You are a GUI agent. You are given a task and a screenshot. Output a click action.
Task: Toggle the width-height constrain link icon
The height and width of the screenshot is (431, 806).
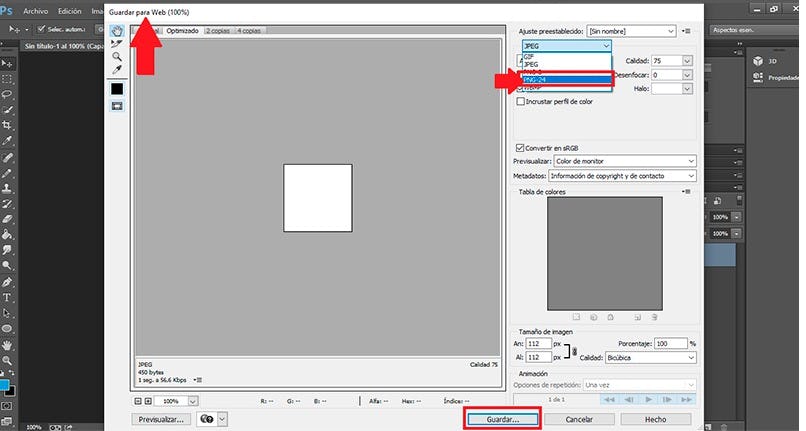pyautogui.click(x=573, y=350)
